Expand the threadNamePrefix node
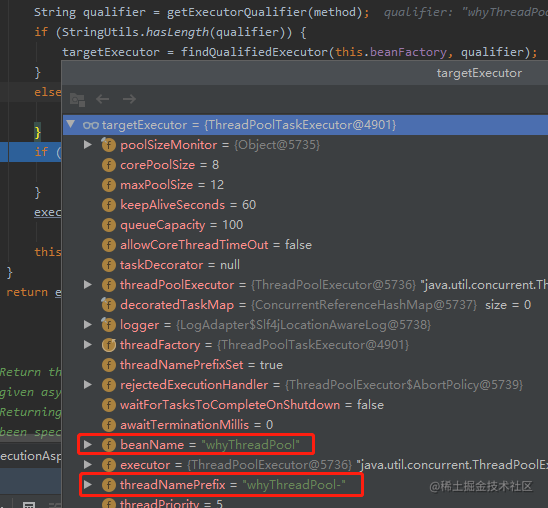The height and width of the screenshot is (508, 548). [x=88, y=485]
